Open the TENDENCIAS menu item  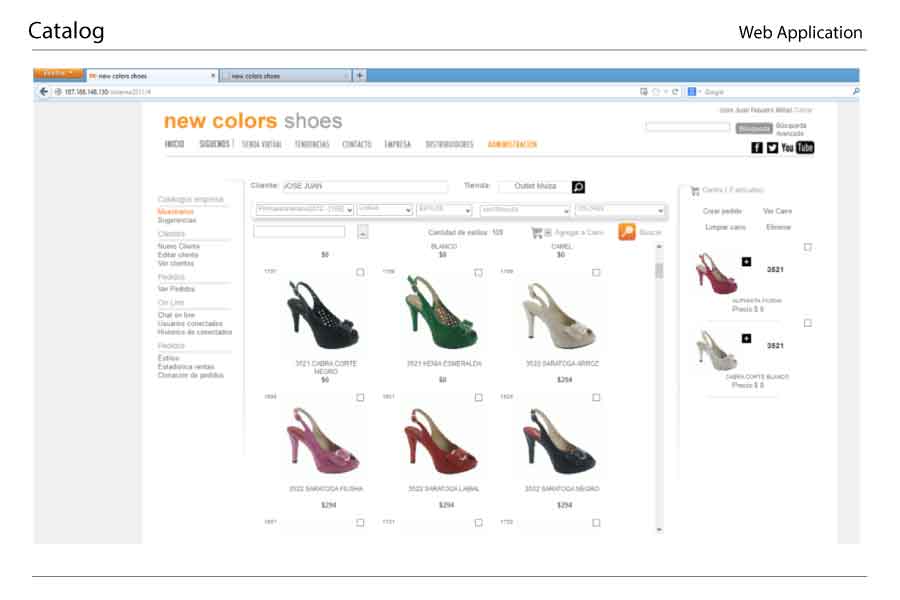(312, 144)
